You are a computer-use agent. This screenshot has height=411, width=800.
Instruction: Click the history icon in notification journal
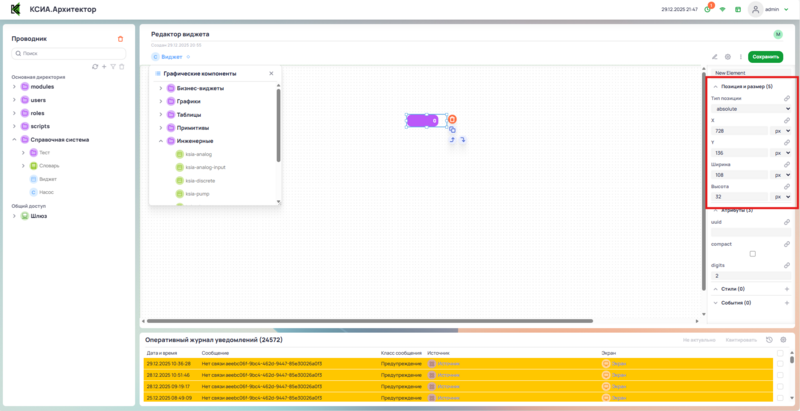tap(769, 340)
